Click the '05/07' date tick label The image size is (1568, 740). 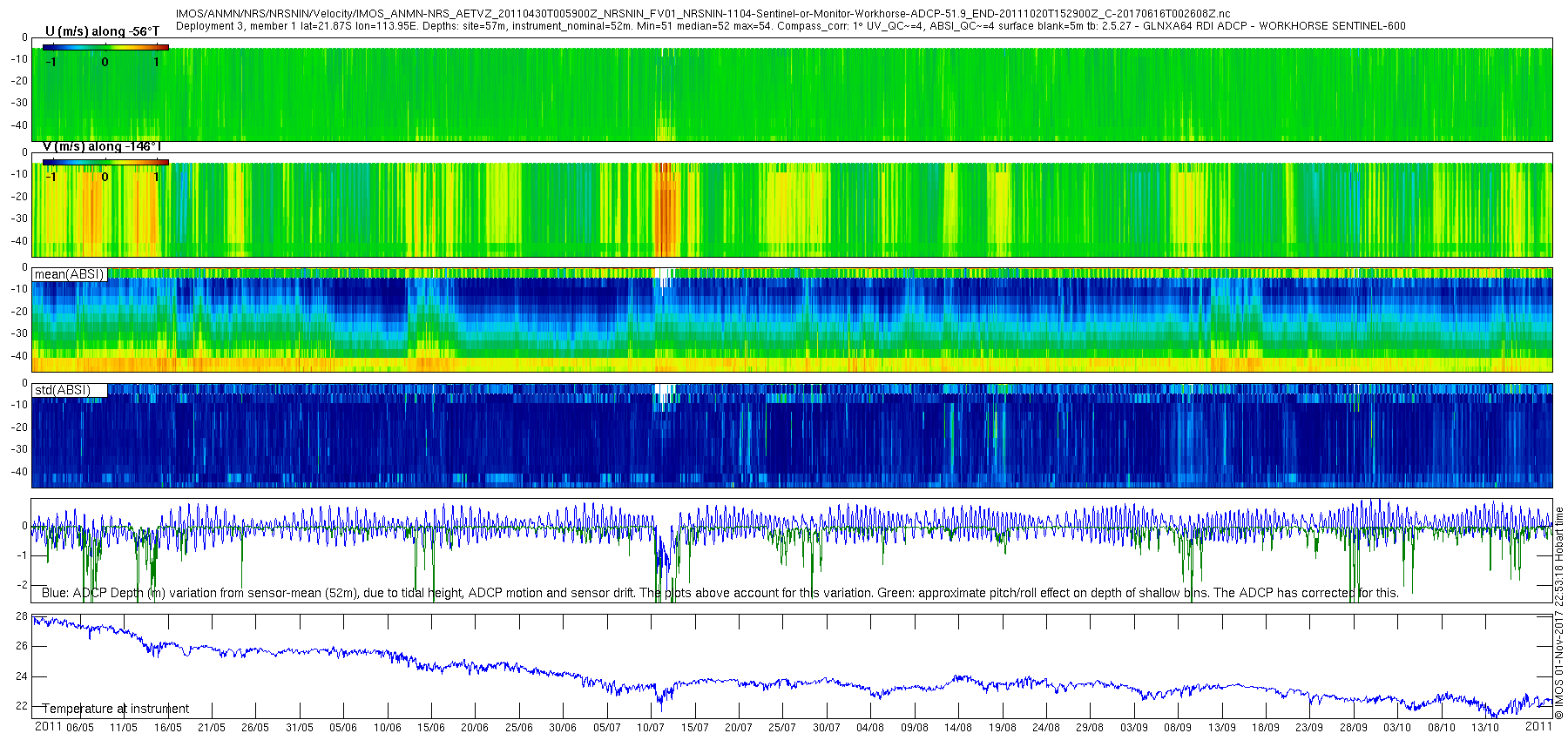607,728
